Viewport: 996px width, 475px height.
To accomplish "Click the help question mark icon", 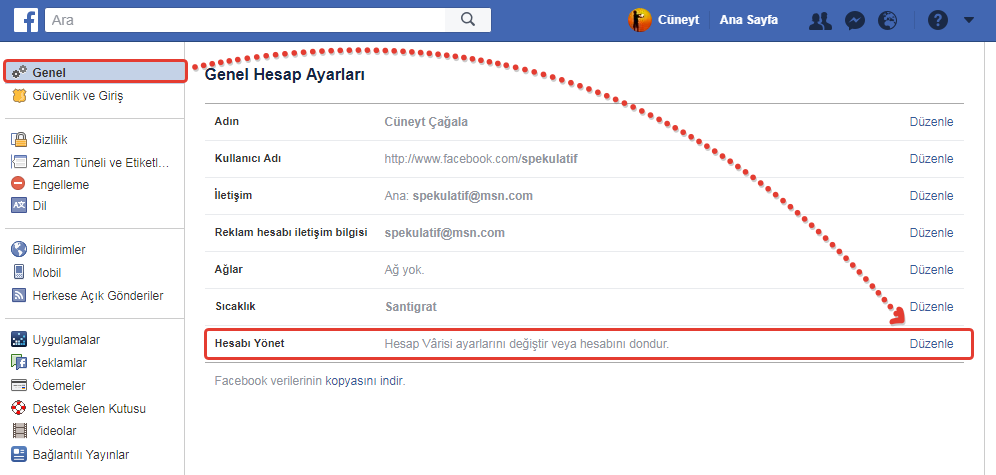I will [x=937, y=20].
